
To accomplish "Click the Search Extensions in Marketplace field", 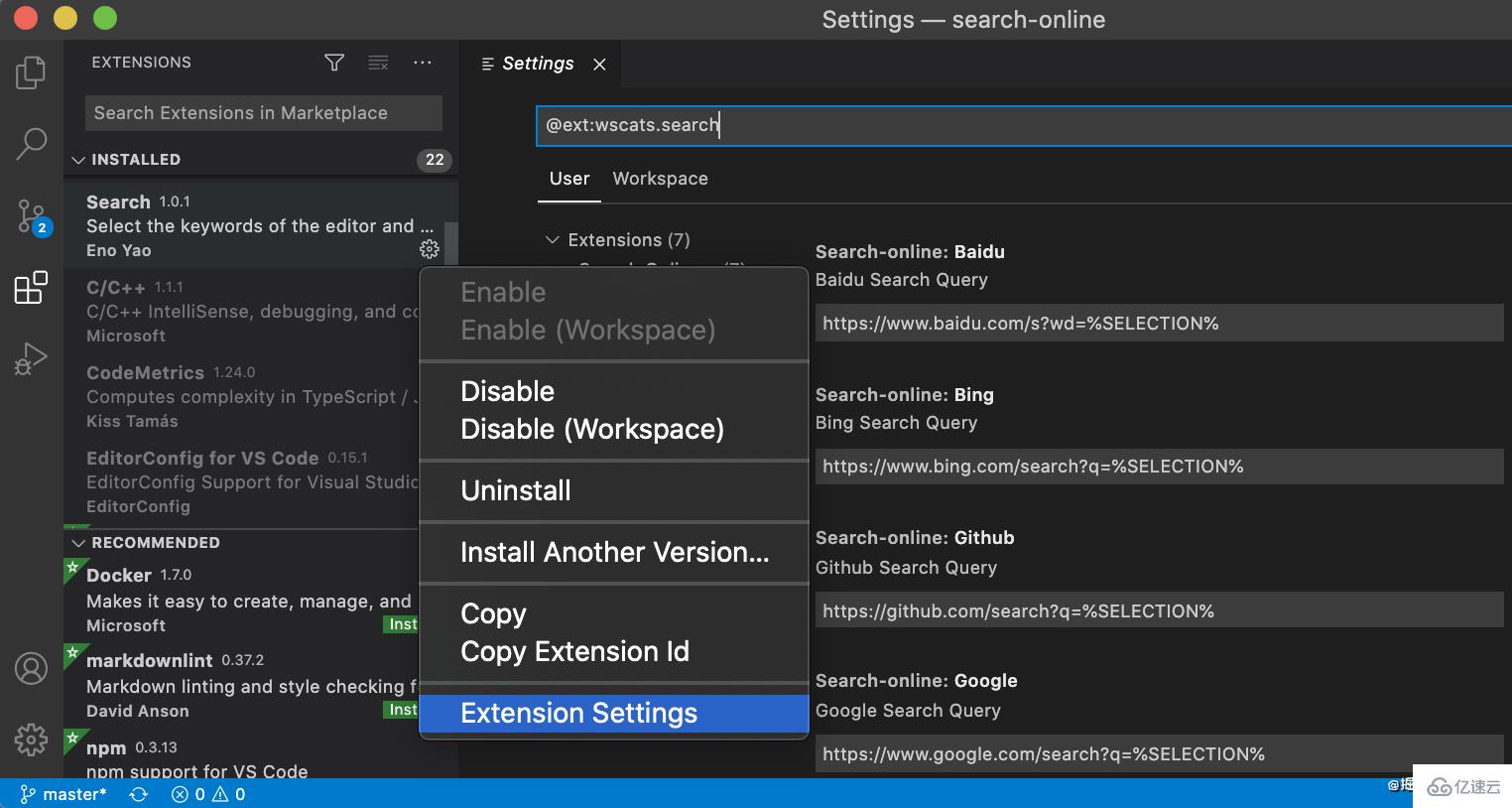I will coord(264,113).
